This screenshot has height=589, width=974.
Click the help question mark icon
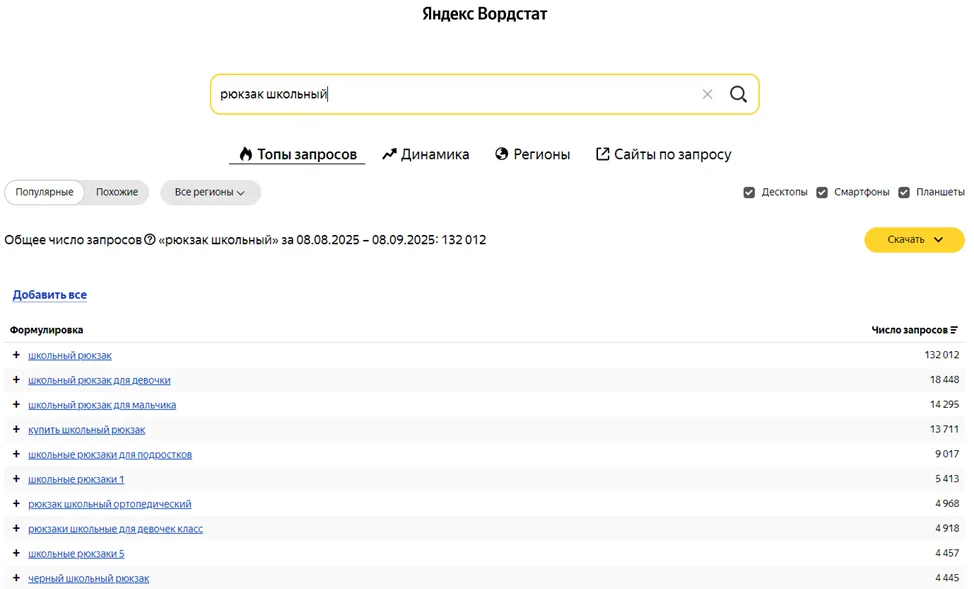[x=150, y=240]
